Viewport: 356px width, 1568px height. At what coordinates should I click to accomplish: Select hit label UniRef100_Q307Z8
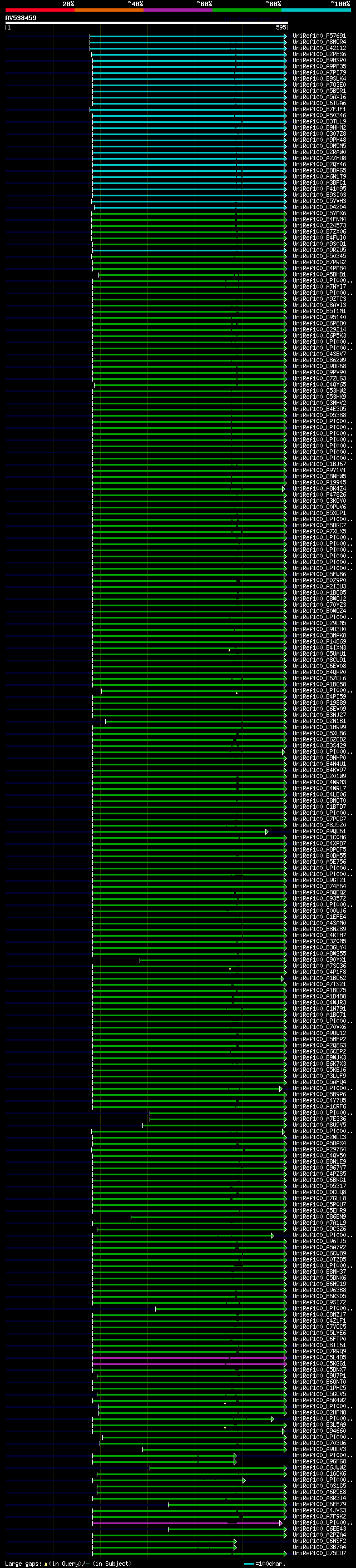319,134
